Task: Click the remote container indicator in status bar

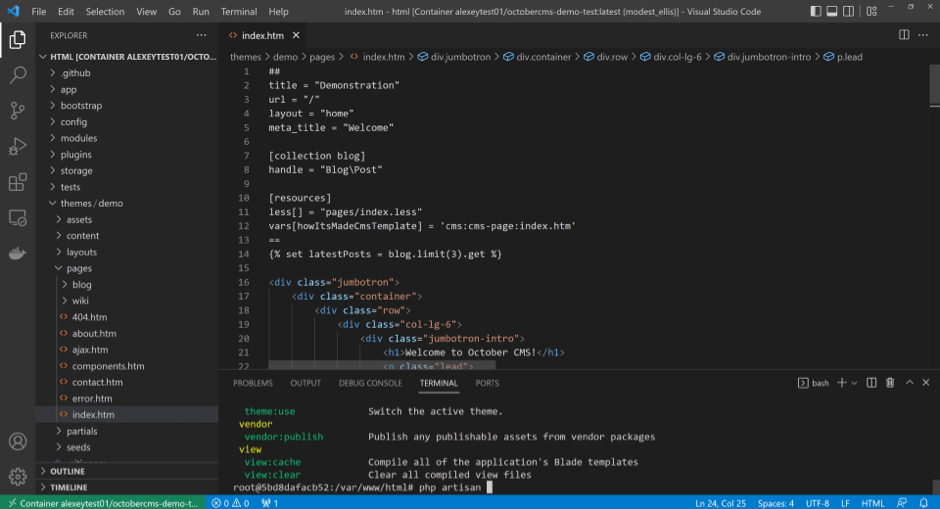Action: coord(103,503)
